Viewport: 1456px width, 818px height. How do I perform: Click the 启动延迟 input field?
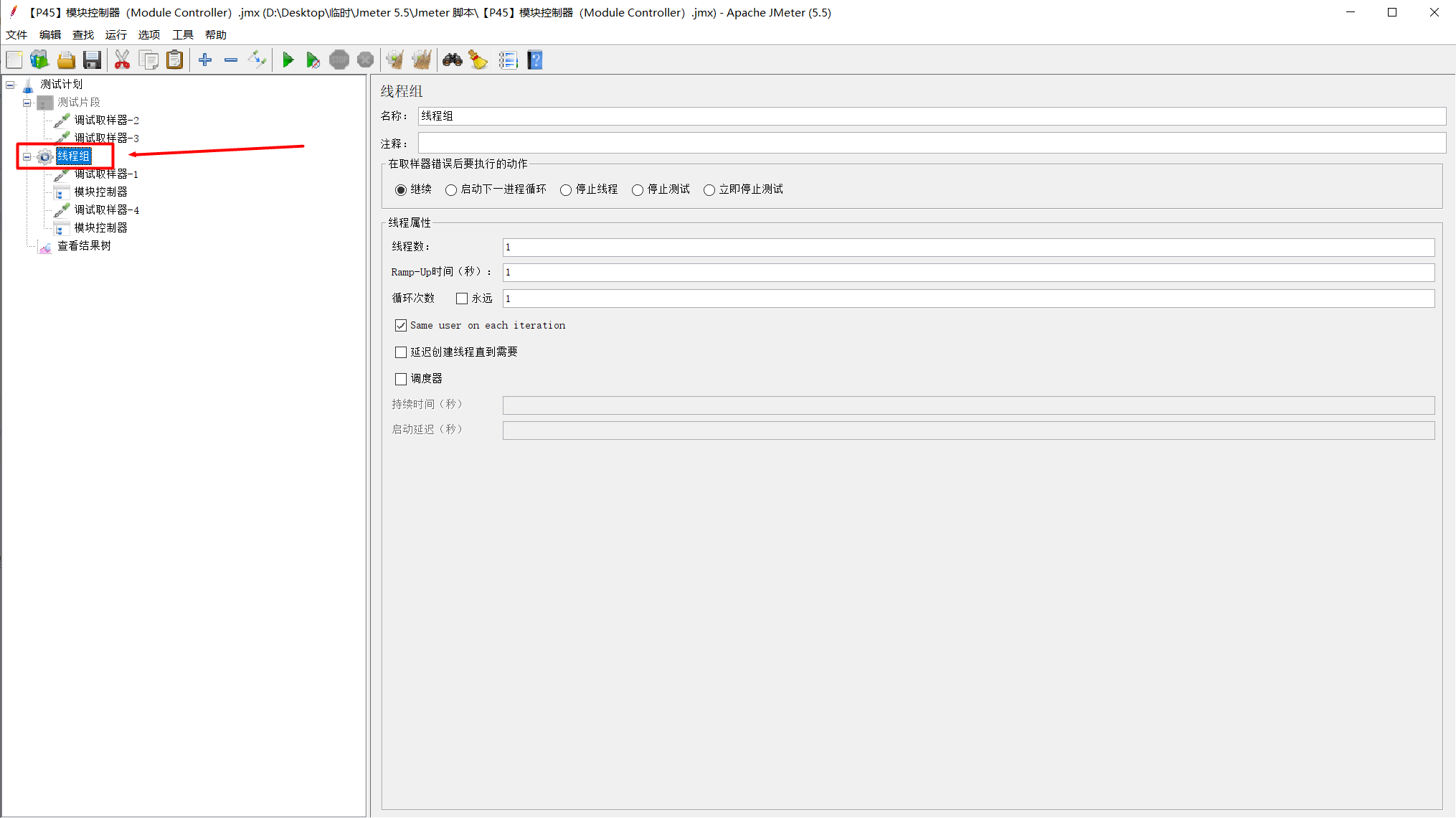968,431
